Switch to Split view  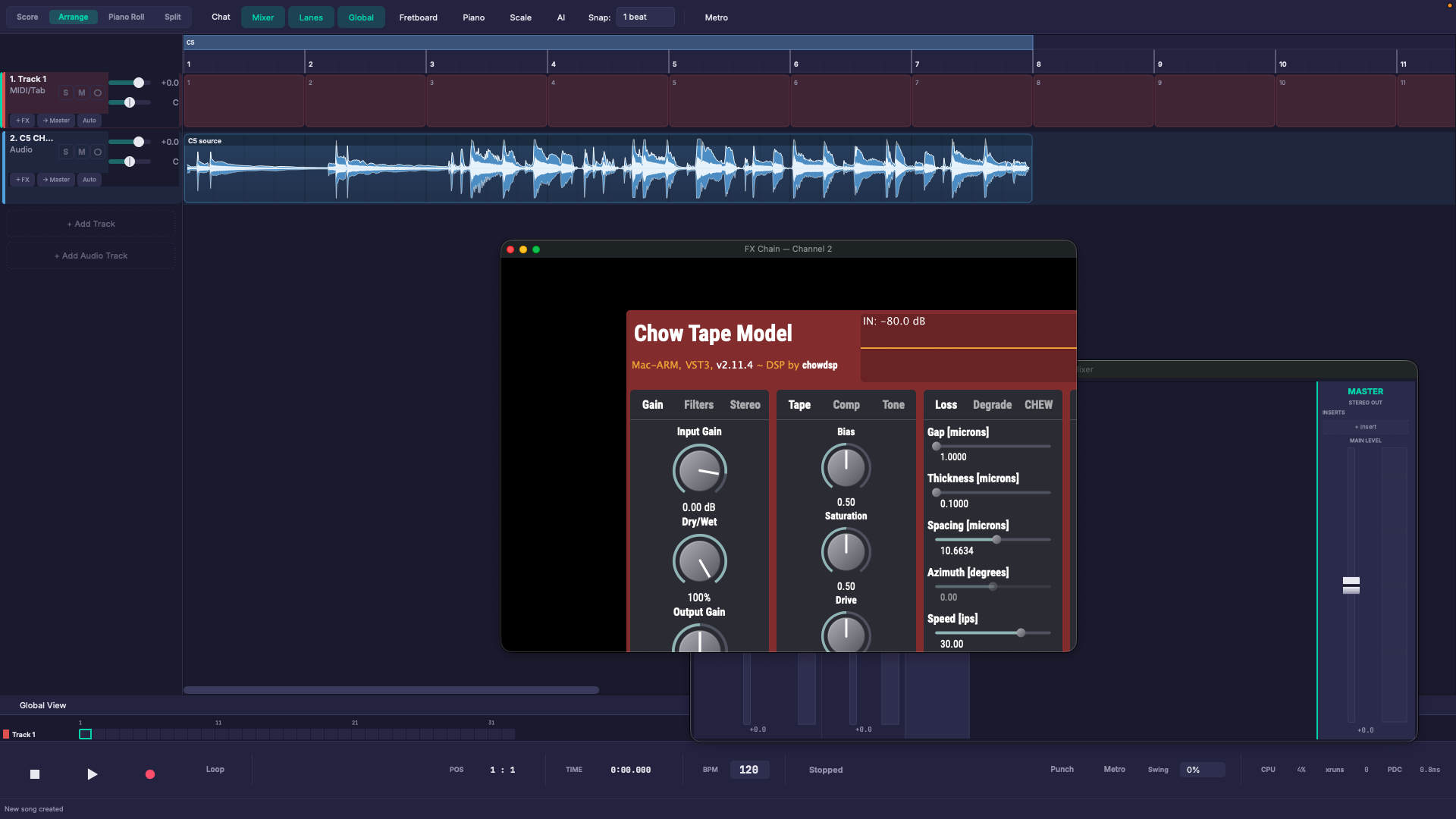pos(173,17)
